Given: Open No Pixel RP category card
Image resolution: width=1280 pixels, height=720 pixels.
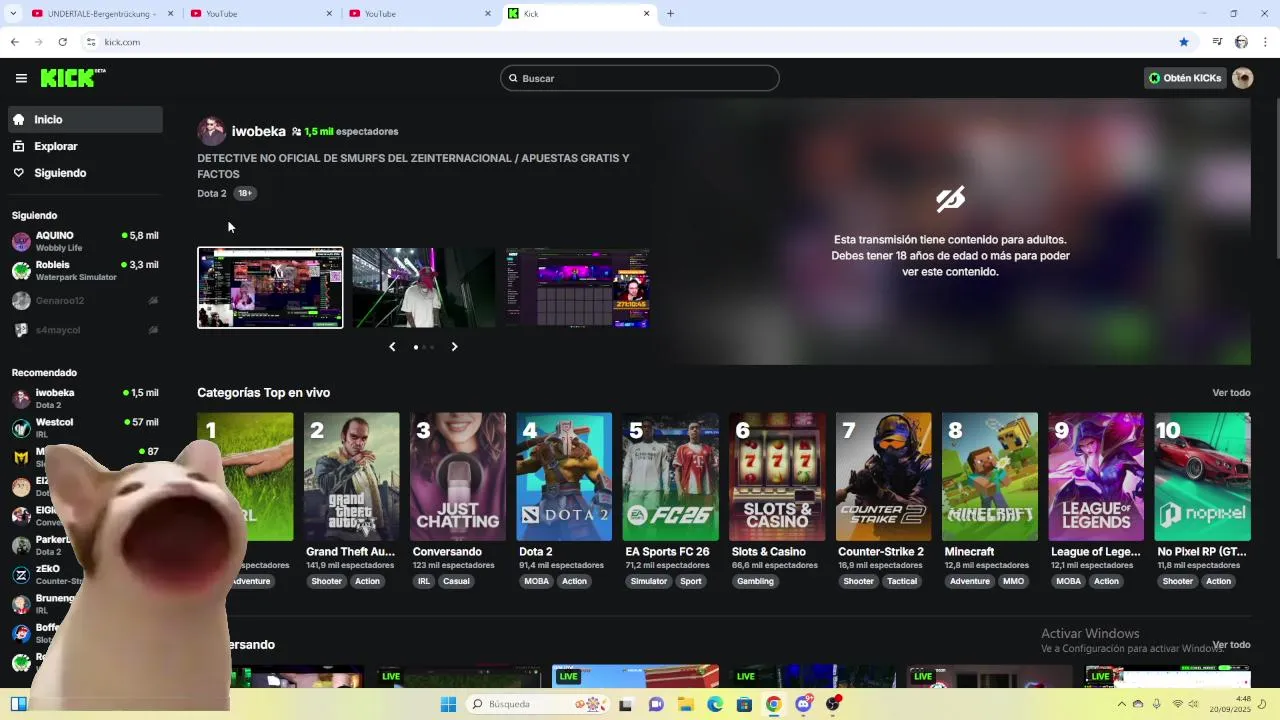Looking at the screenshot, I should pos(1202,477).
